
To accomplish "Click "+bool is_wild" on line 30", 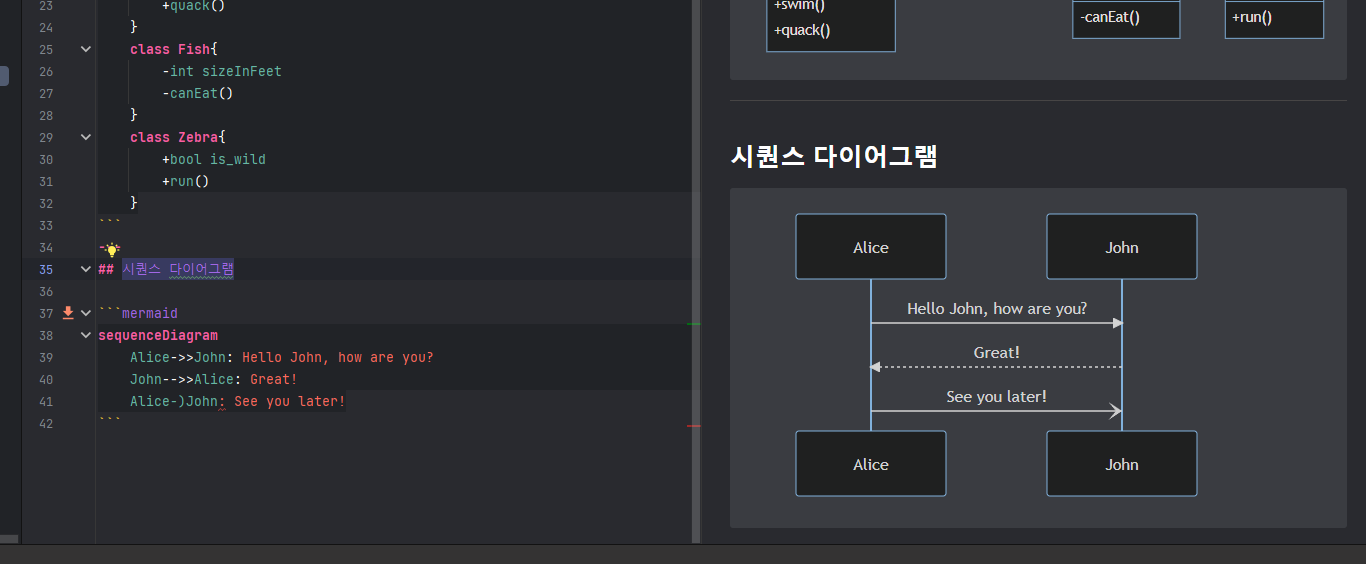I will 214,159.
